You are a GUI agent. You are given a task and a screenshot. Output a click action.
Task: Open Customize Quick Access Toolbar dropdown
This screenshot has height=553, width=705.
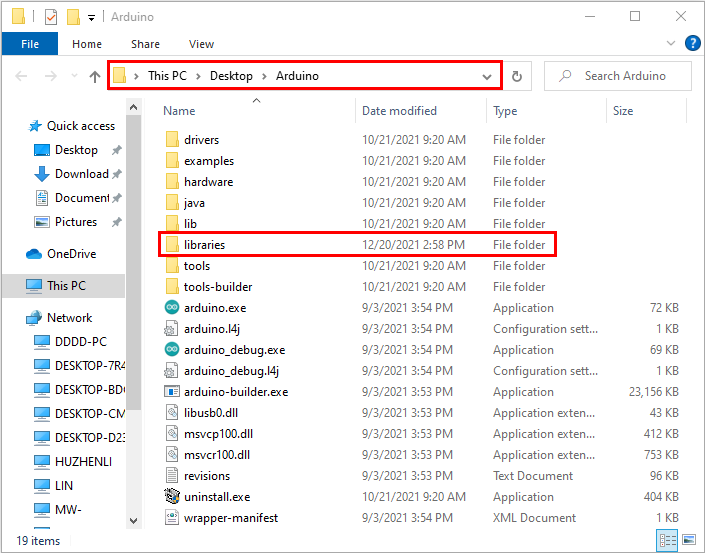91,18
